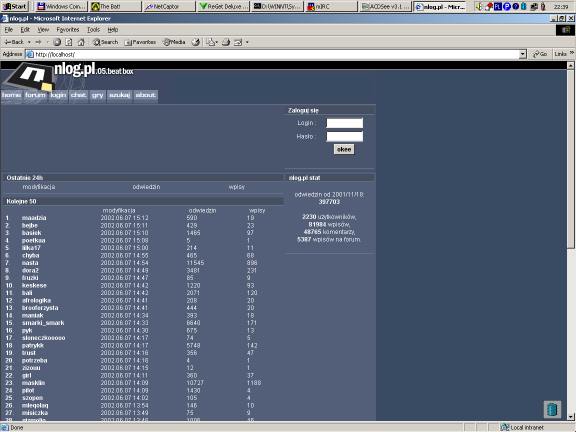
Task: Click the Local intranet zone in the status bar
Action: click(x=523, y=428)
